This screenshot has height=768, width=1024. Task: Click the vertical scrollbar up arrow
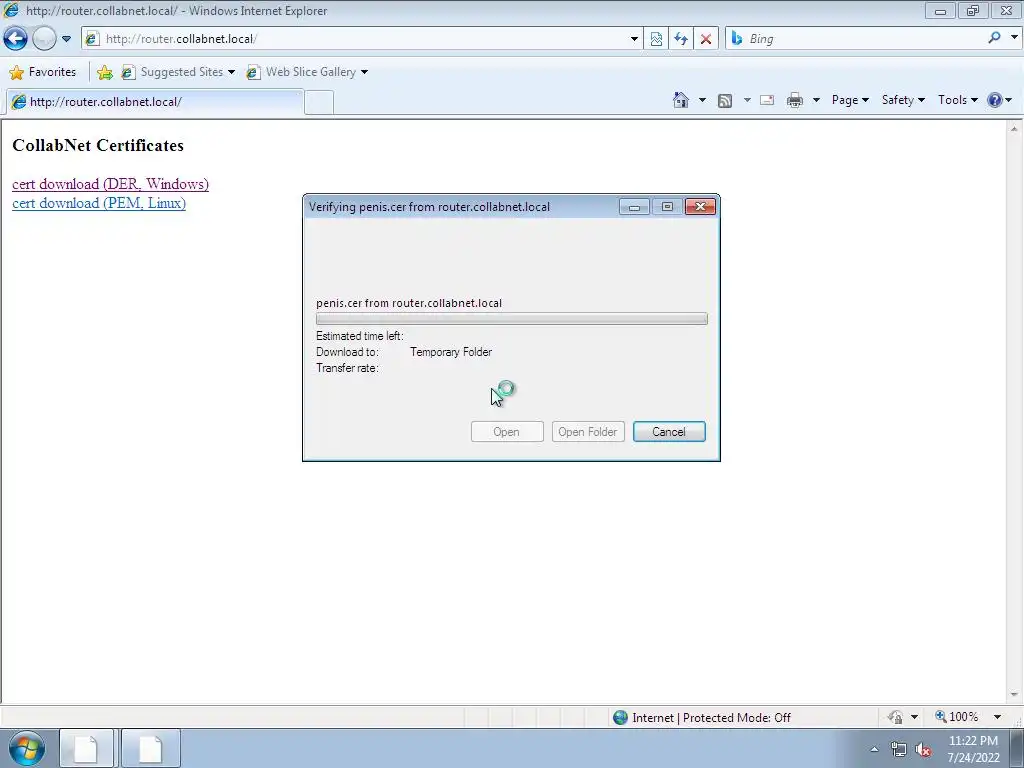click(1014, 129)
